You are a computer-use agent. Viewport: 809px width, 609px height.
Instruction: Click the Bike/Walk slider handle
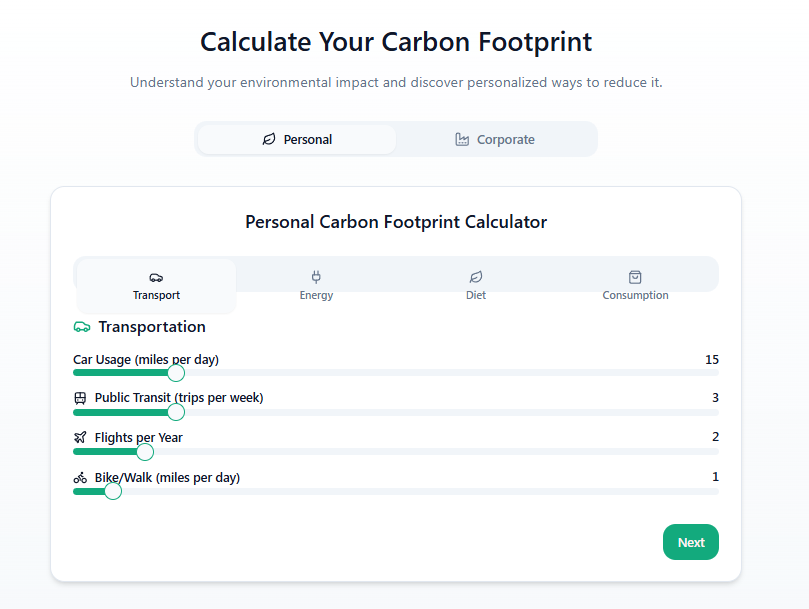pyautogui.click(x=113, y=491)
